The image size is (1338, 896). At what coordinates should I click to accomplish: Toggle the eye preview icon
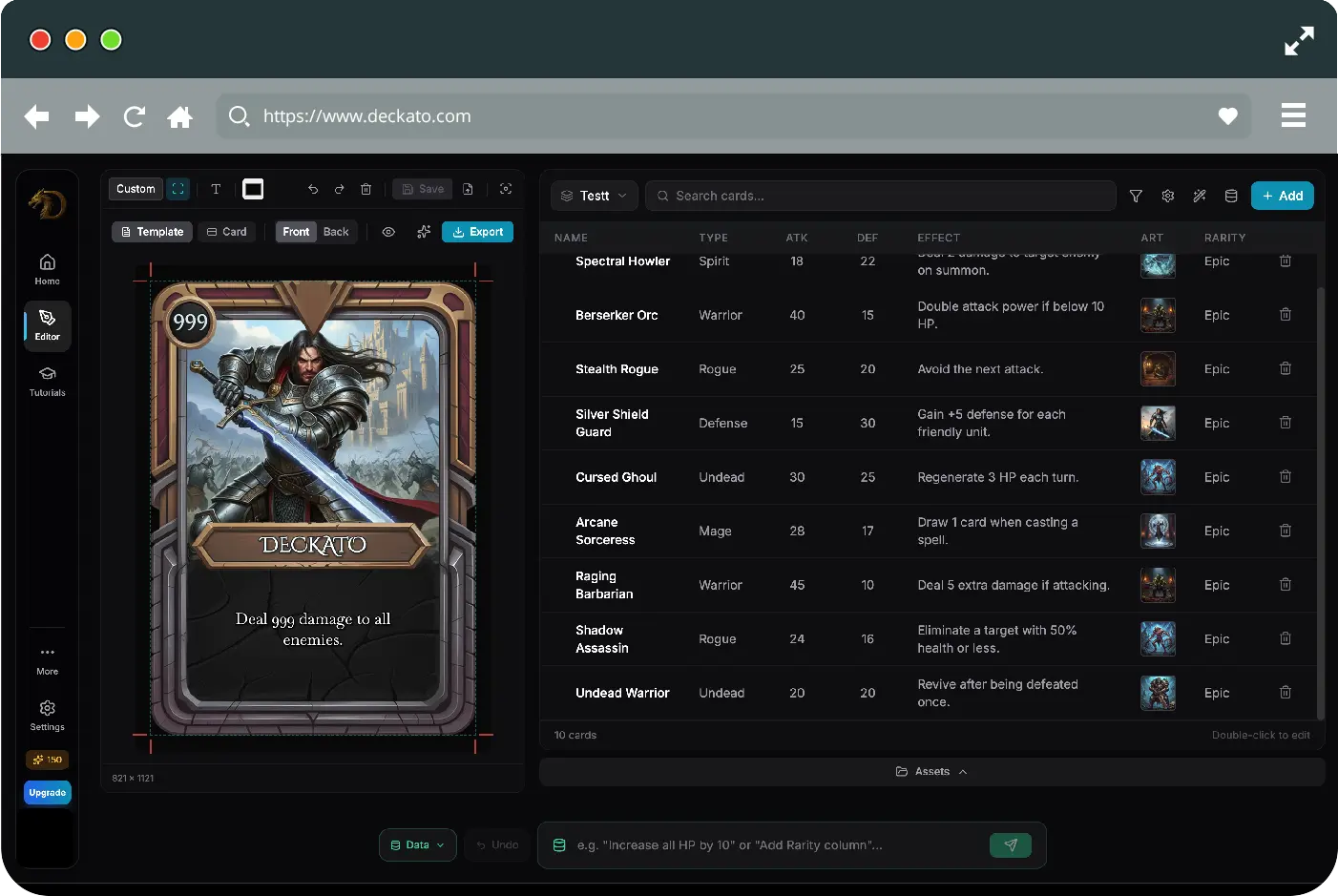coord(388,232)
